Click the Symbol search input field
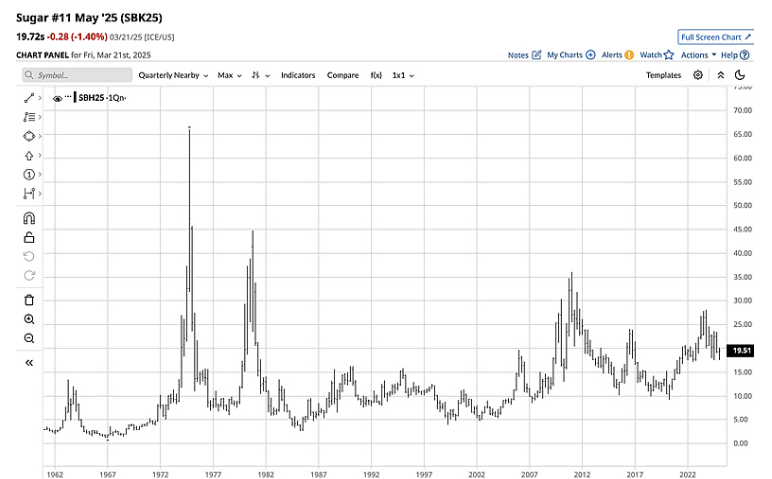Viewport: 772px width, 479px height. pyautogui.click(x=77, y=75)
